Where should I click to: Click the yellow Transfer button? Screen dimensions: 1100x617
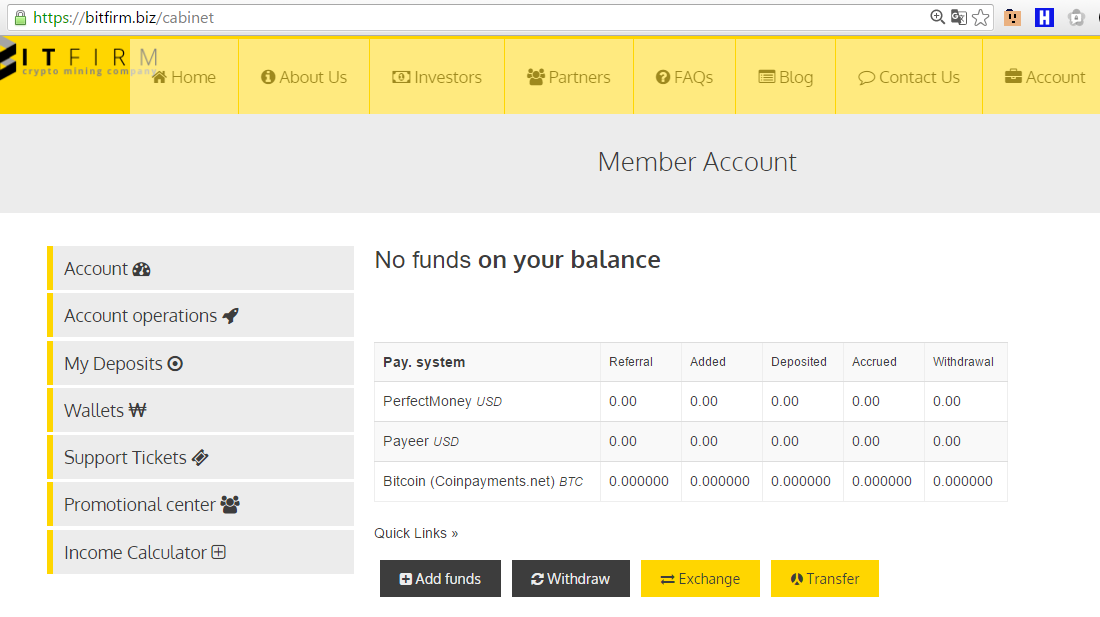(x=824, y=579)
